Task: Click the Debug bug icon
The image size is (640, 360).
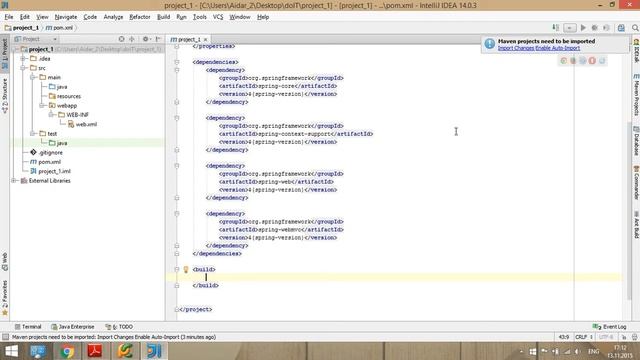Action: [x=594, y=28]
